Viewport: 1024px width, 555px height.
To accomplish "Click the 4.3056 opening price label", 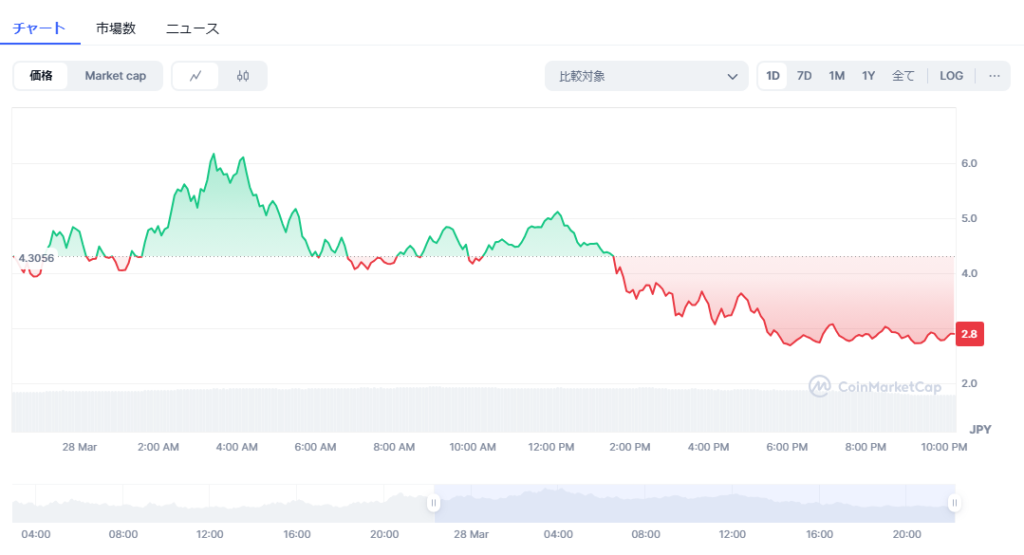I will pyautogui.click(x=36, y=258).
